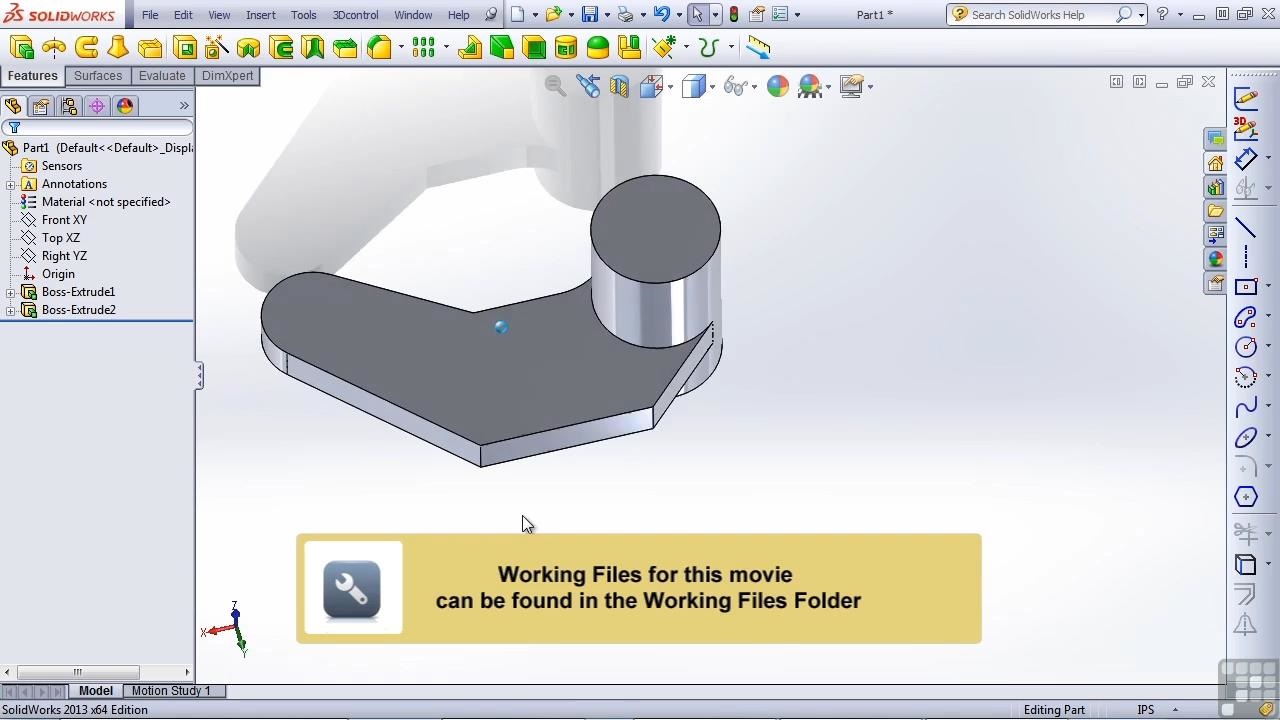Open the Undo dropdown arrow
1280x720 pixels.
pyautogui.click(x=679, y=15)
